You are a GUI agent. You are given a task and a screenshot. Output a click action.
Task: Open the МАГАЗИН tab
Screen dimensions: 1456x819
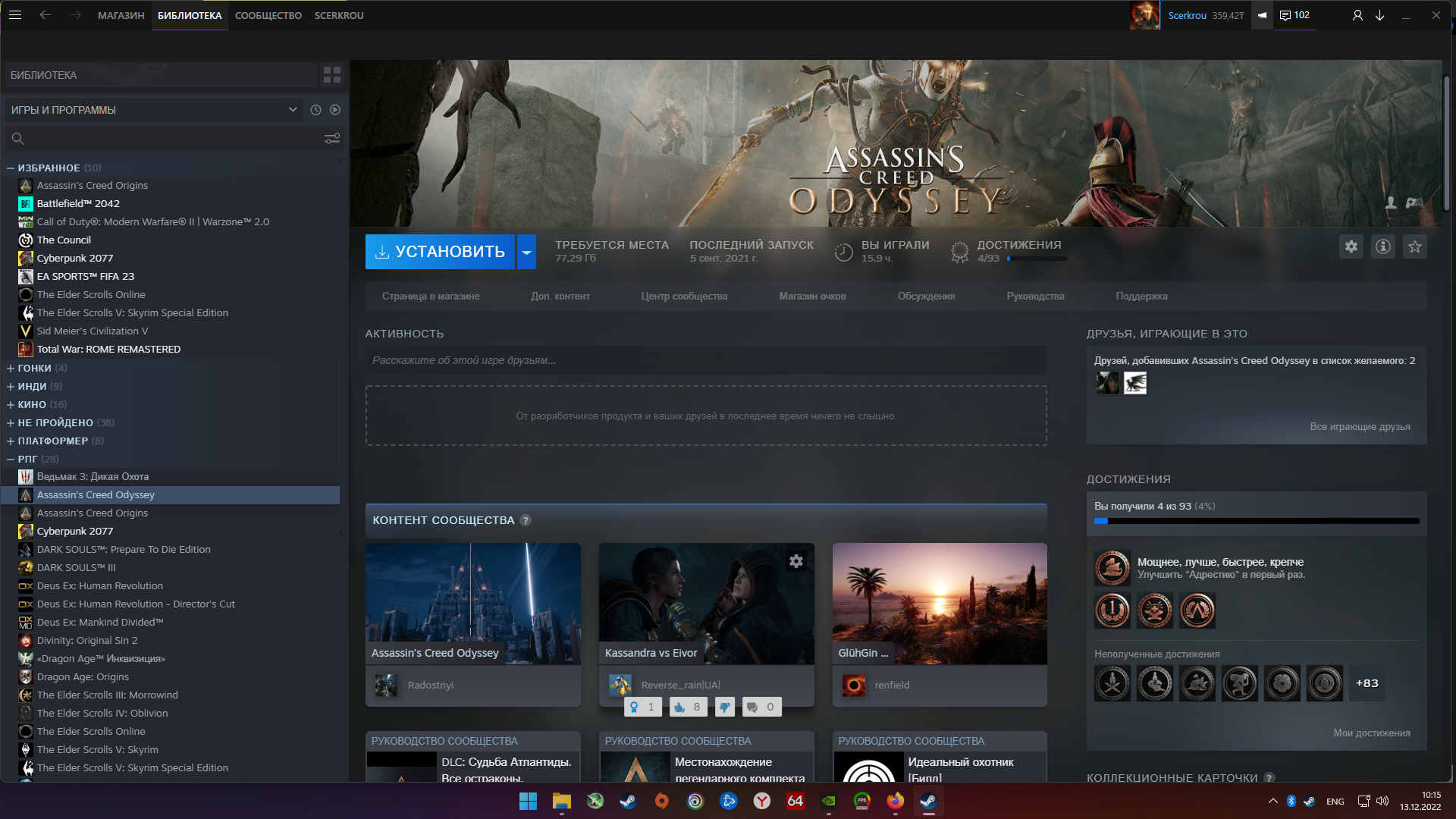point(121,15)
